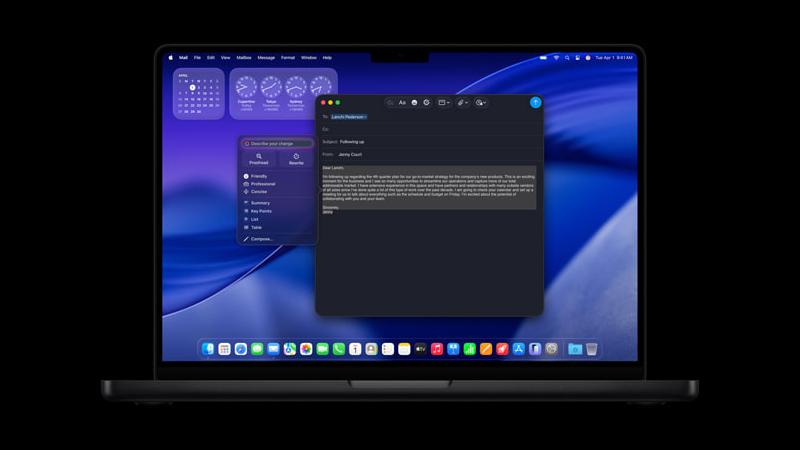This screenshot has width=800, height=450.
Task: Open the Aa text format options
Action: pos(402,103)
